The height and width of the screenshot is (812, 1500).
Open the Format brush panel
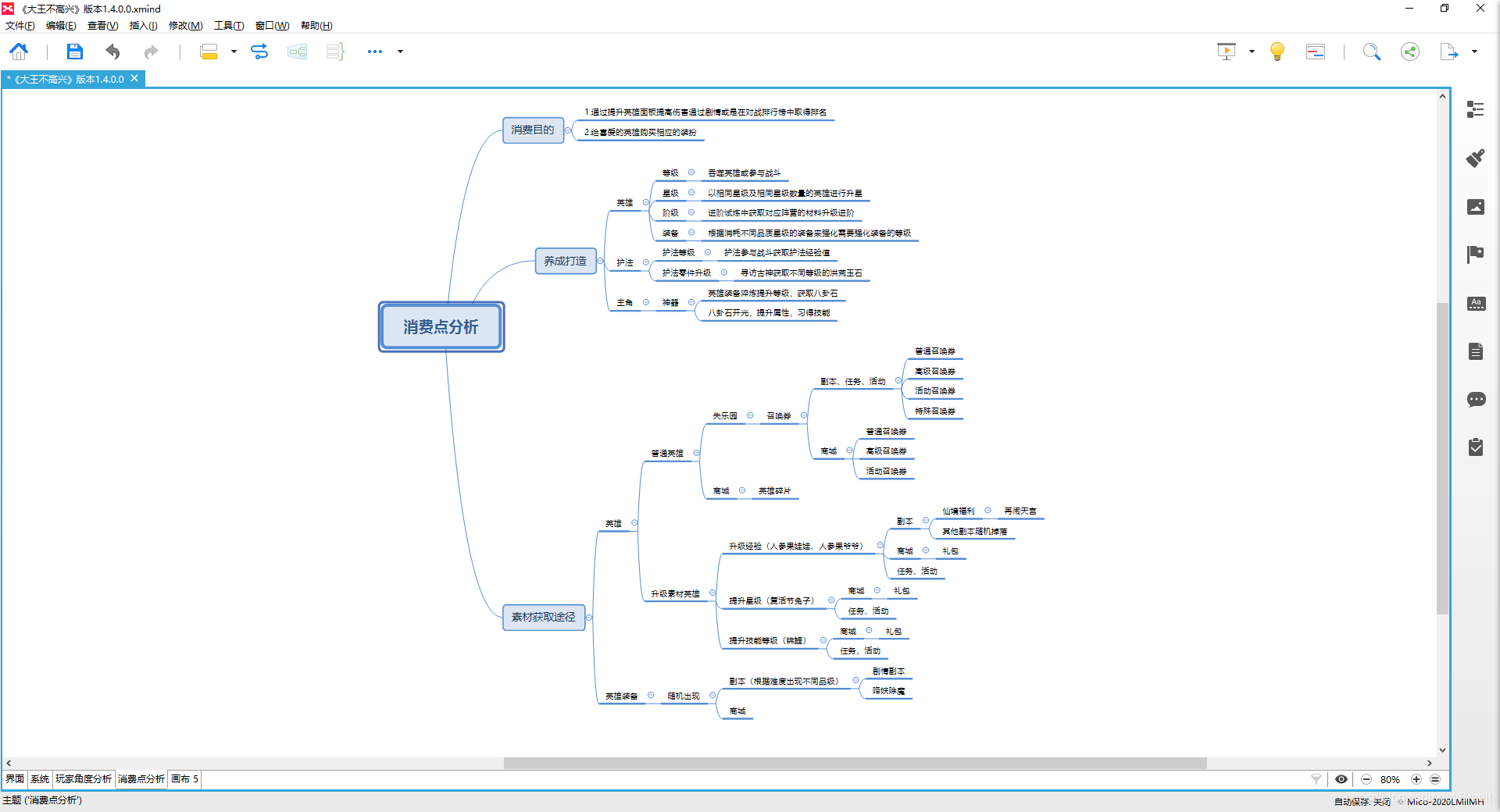1475,158
